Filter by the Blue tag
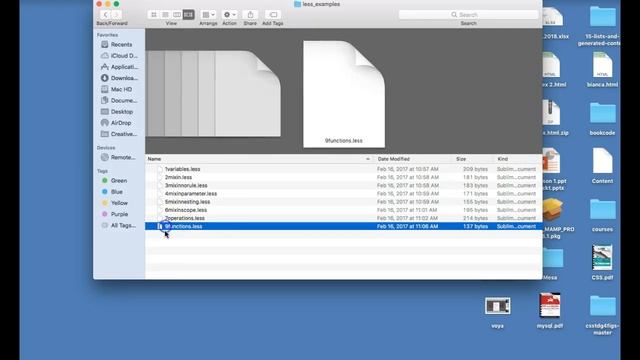 coord(113,191)
